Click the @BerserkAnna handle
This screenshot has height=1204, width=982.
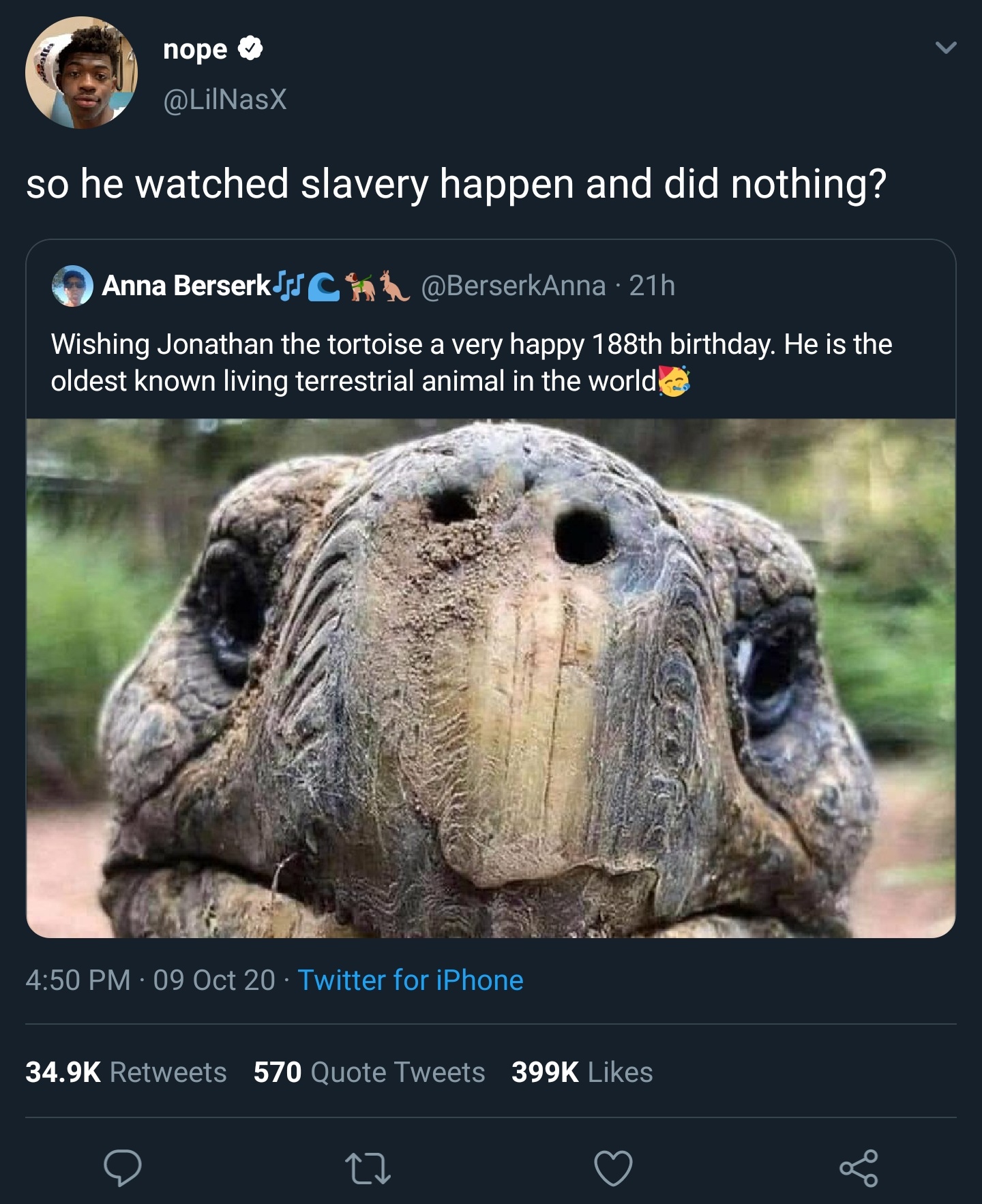pos(514,286)
